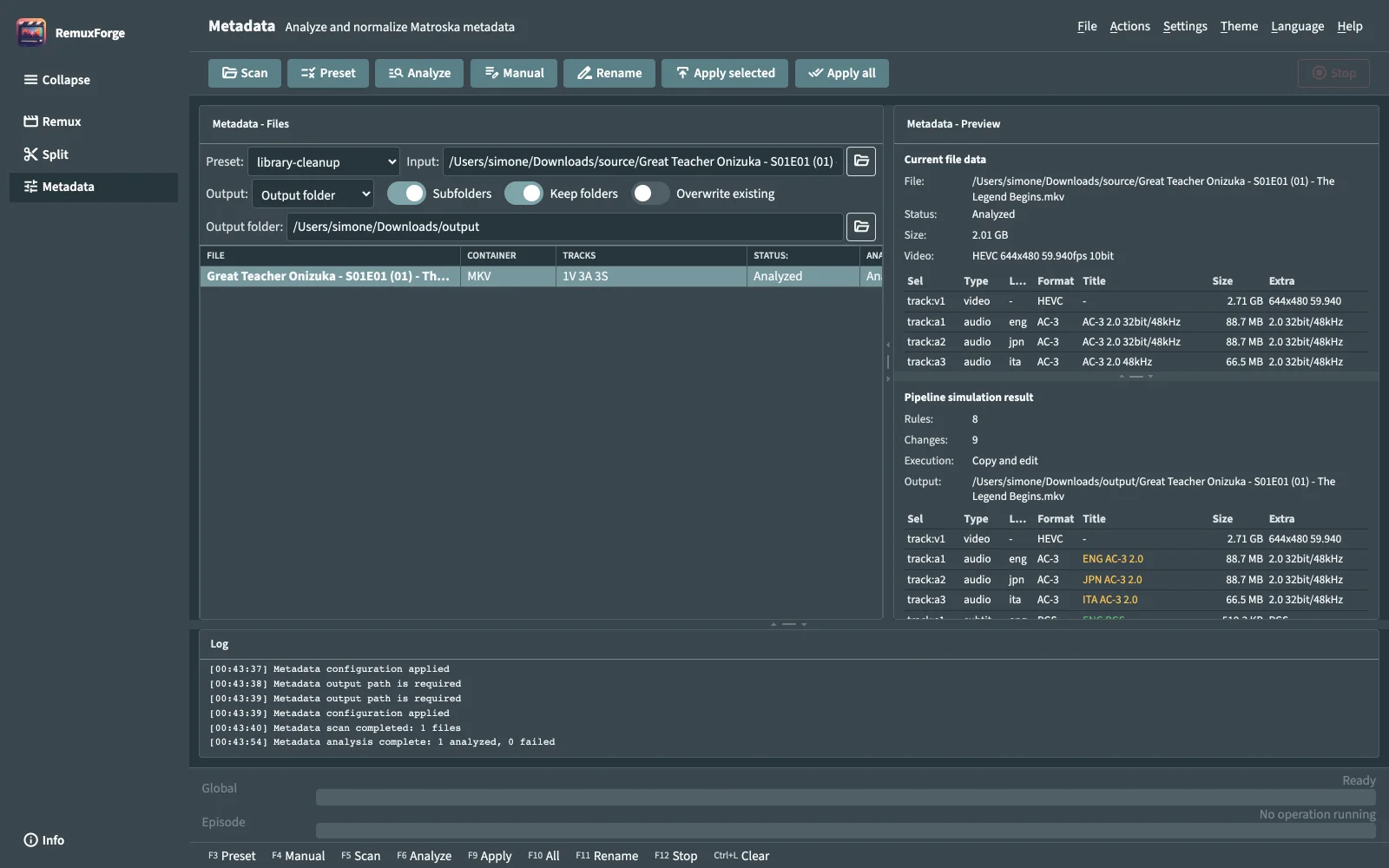Screen dimensions: 1389x868
Task: Click F4 Manual shortcut in bottom bar
Action: (299, 856)
